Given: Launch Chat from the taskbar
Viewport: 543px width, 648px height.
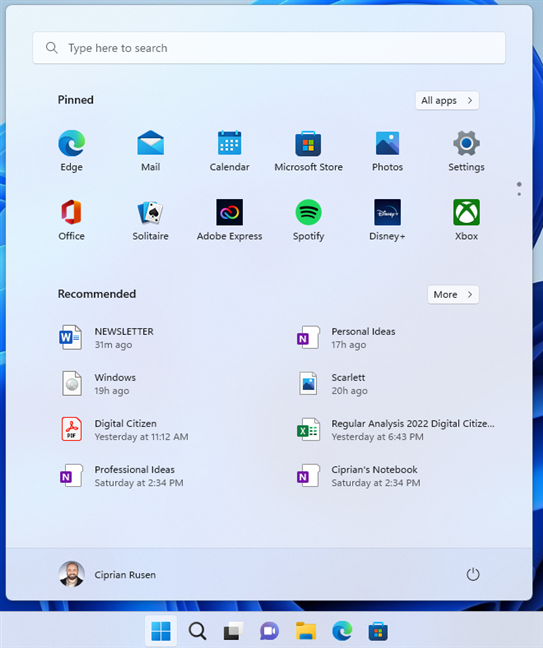Looking at the screenshot, I should coord(269,631).
